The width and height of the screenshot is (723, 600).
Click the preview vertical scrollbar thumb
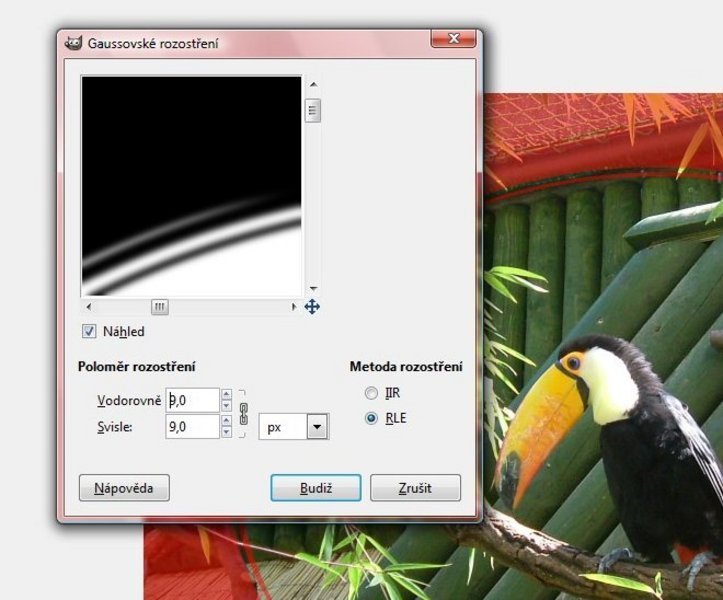point(313,110)
